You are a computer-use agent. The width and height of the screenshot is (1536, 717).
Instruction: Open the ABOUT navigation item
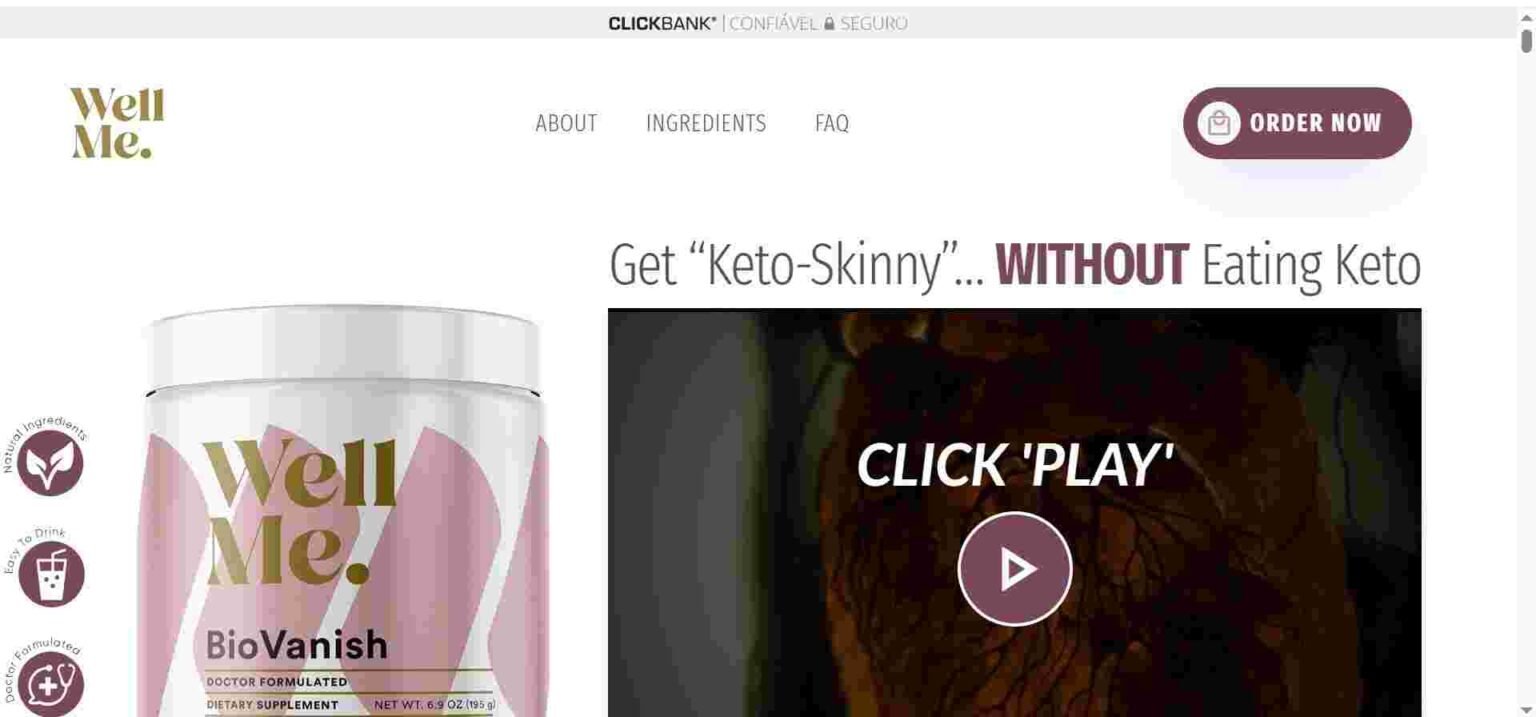[x=566, y=123]
